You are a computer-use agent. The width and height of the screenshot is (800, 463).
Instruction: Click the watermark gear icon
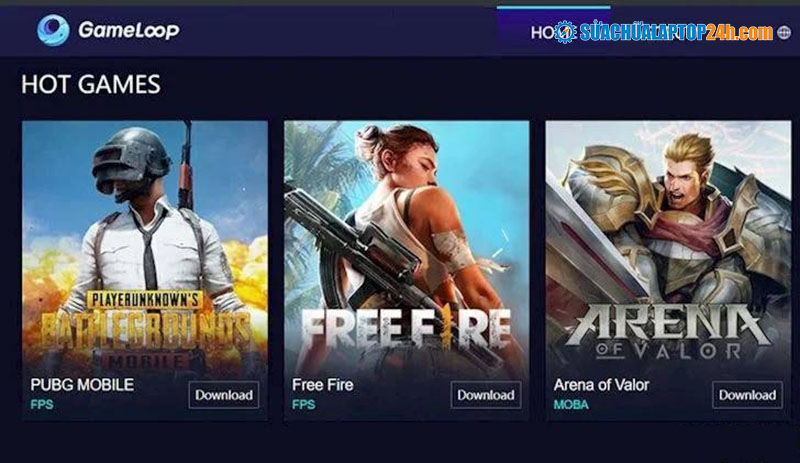point(565,32)
